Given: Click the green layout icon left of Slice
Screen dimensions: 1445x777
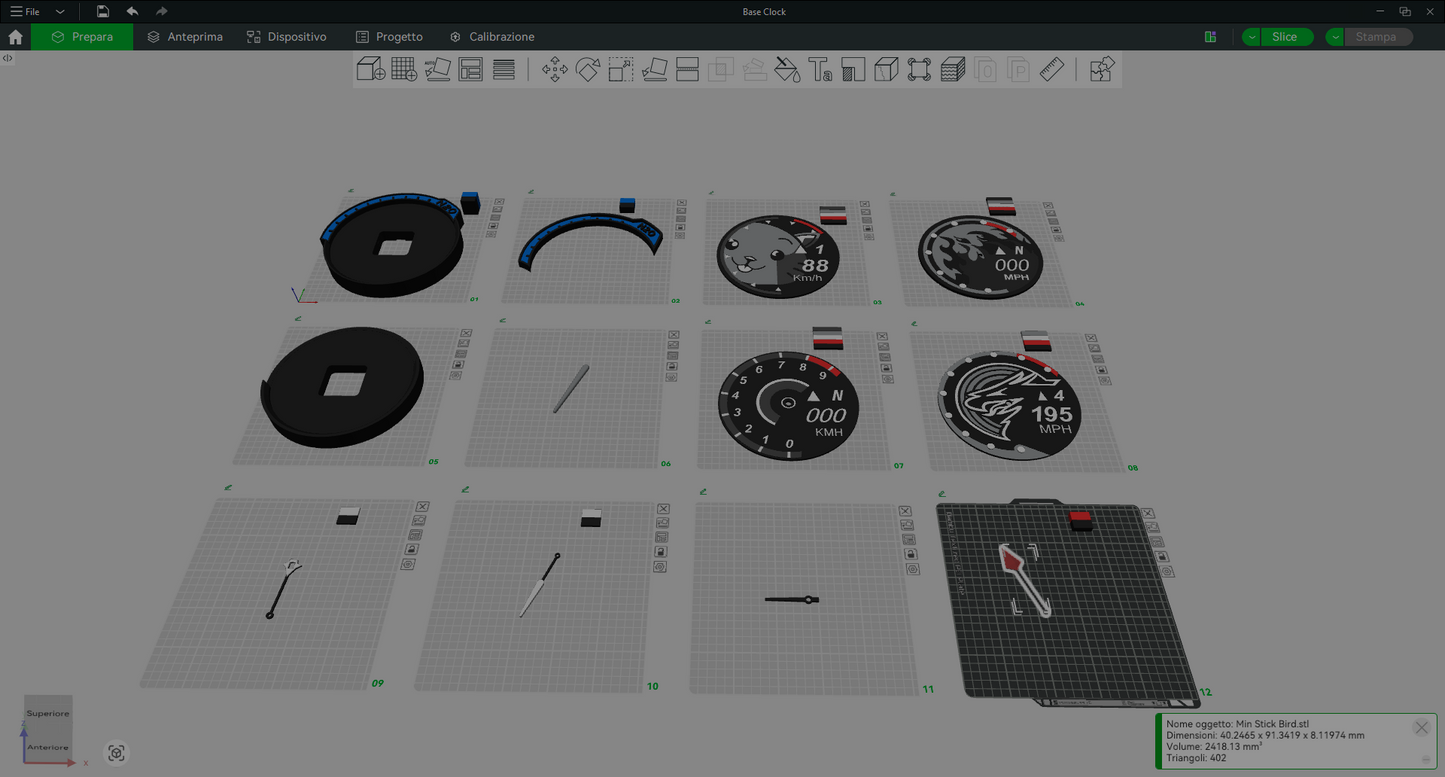Looking at the screenshot, I should point(1211,37).
